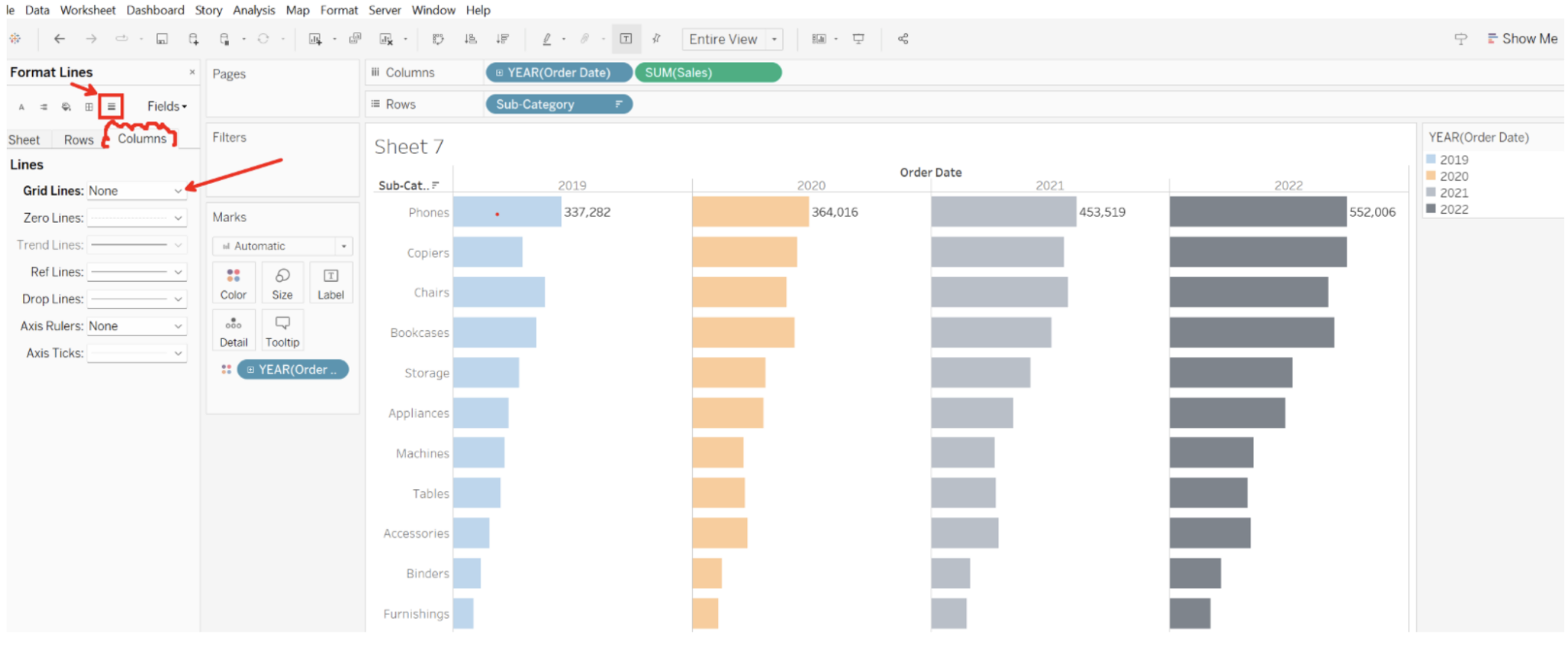
Task: Toggle Show Mark Labels toolbar button
Action: (626, 39)
